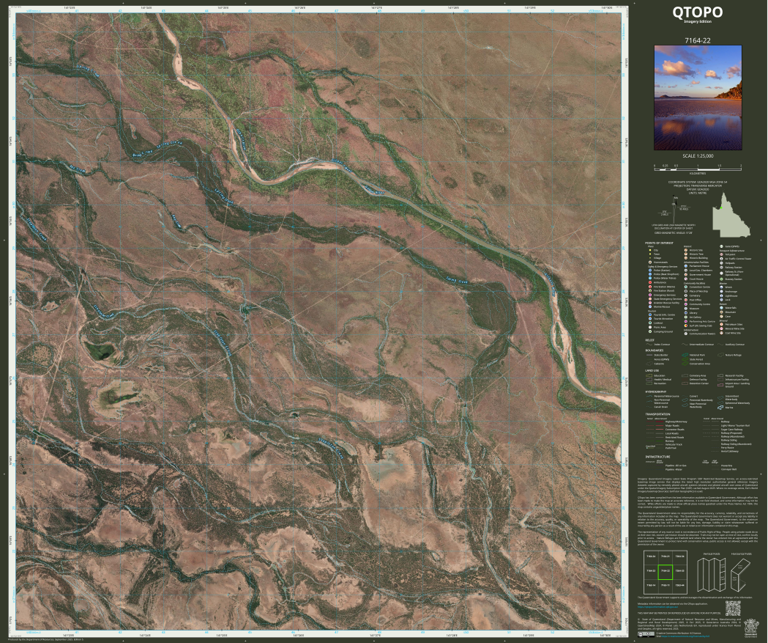
Task: Open the QTopo application web link
Action: pos(658,607)
